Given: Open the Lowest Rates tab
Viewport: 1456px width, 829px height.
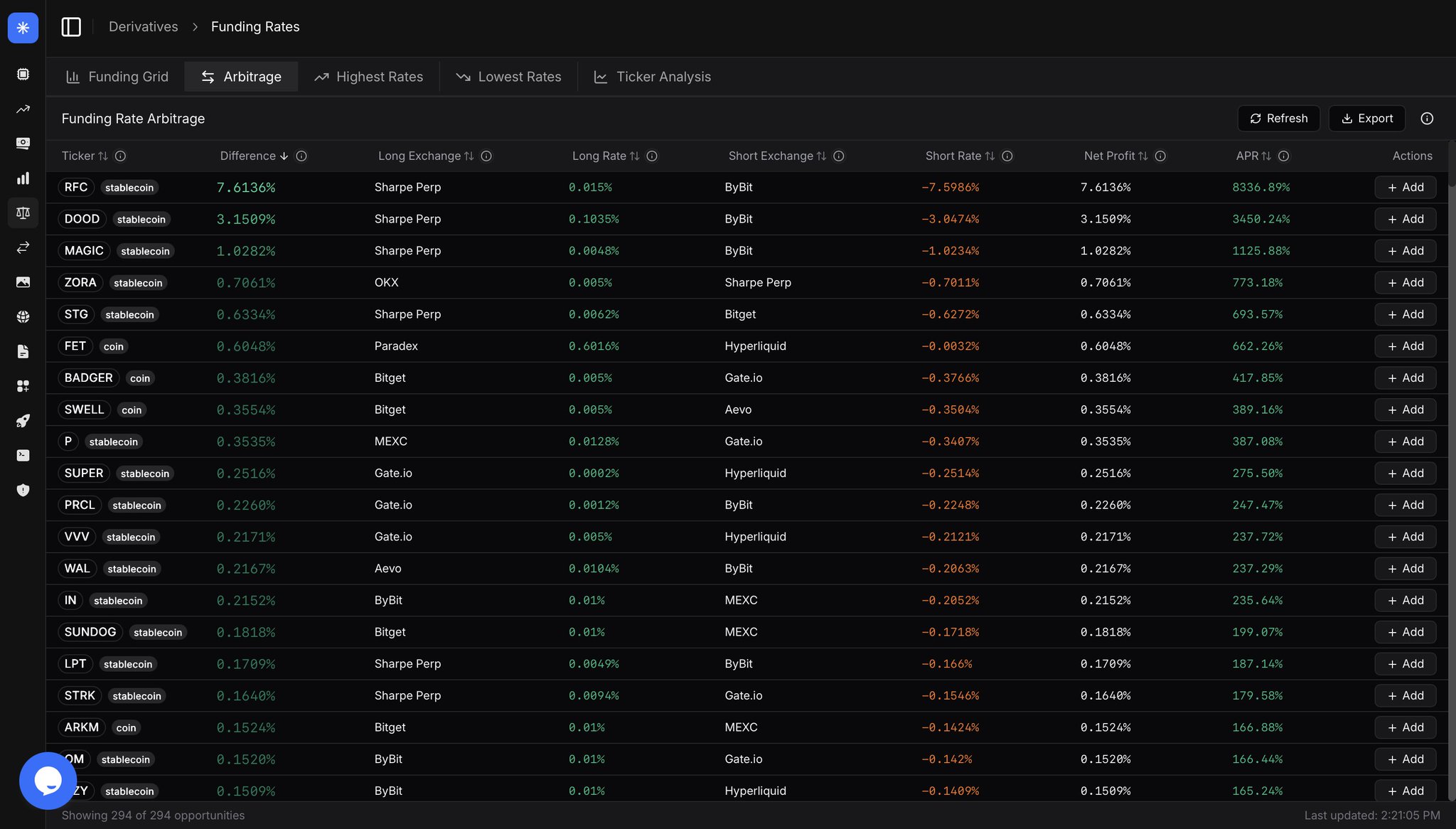Looking at the screenshot, I should pyautogui.click(x=508, y=77).
